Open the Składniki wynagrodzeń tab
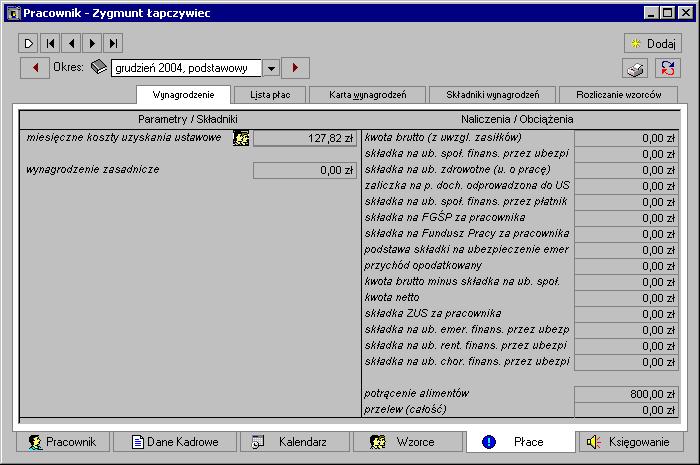Image resolution: width=700 pixels, height=465 pixels. (492, 95)
